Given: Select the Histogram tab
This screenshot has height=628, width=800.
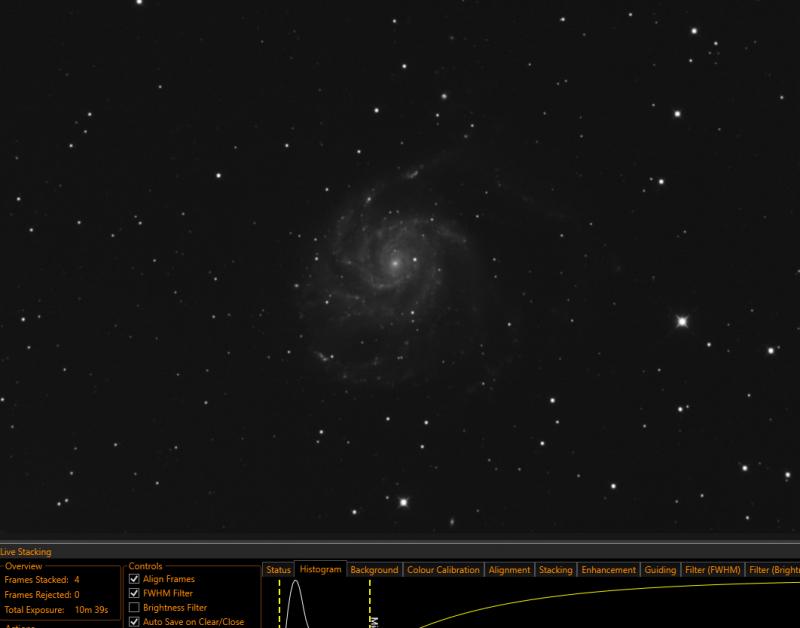Looking at the screenshot, I should coord(320,569).
